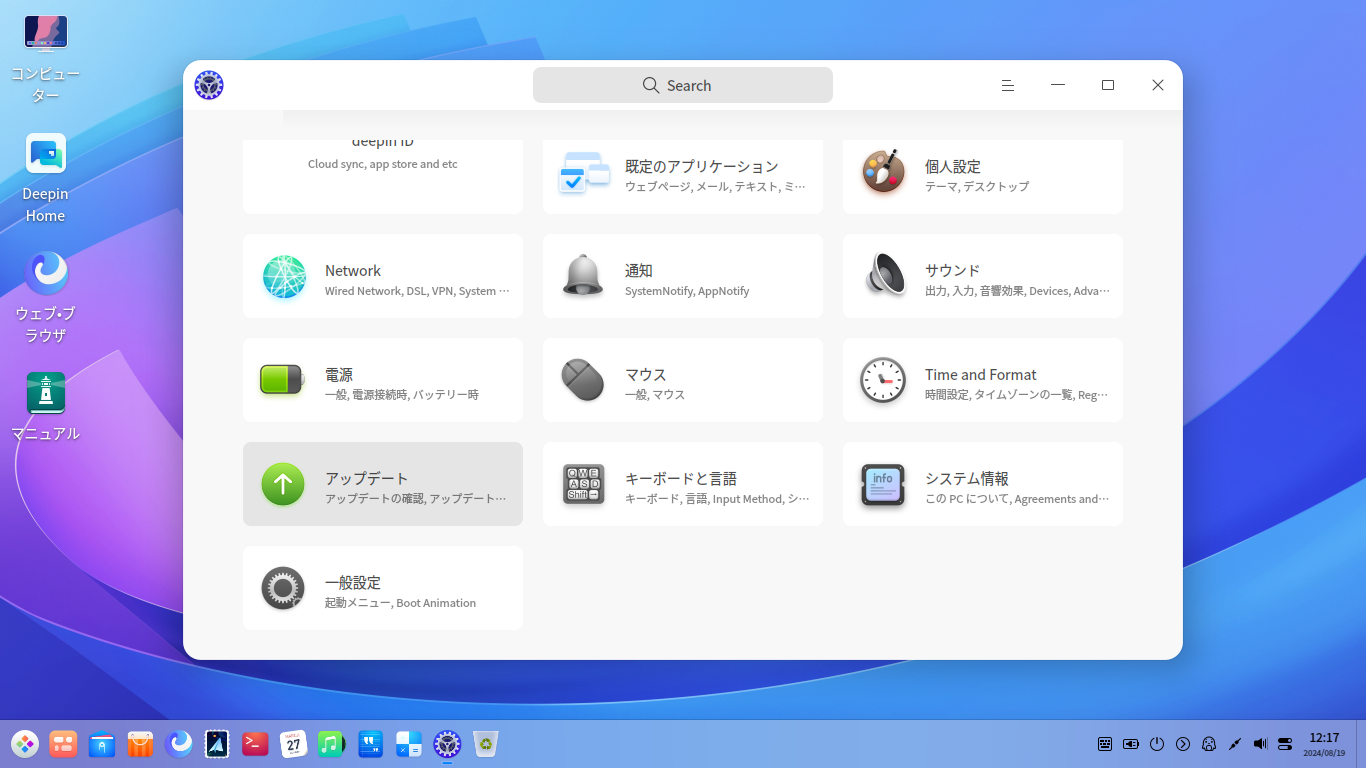Click the volume icon in system tray

pyautogui.click(x=1260, y=744)
